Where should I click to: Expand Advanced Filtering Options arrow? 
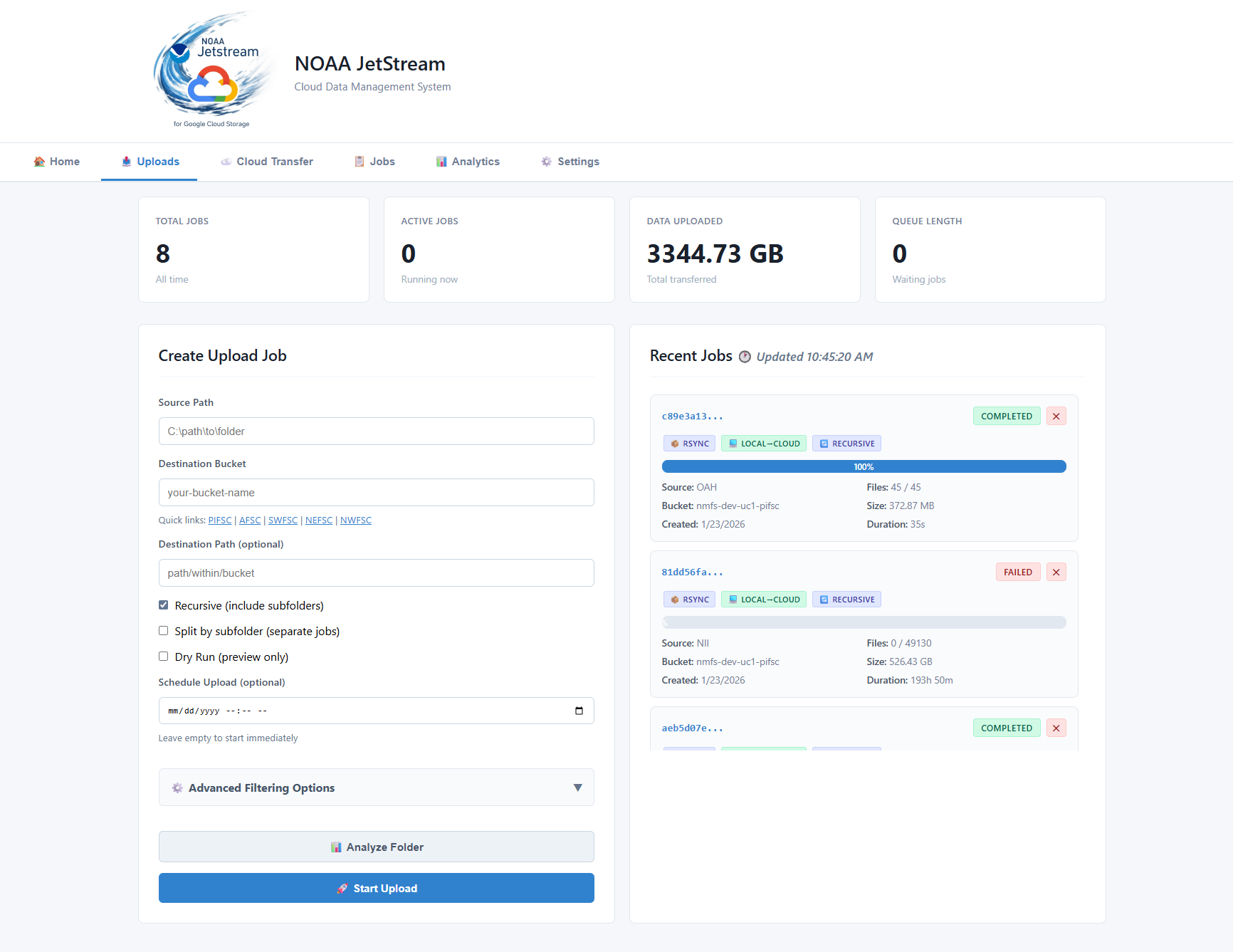tap(577, 788)
